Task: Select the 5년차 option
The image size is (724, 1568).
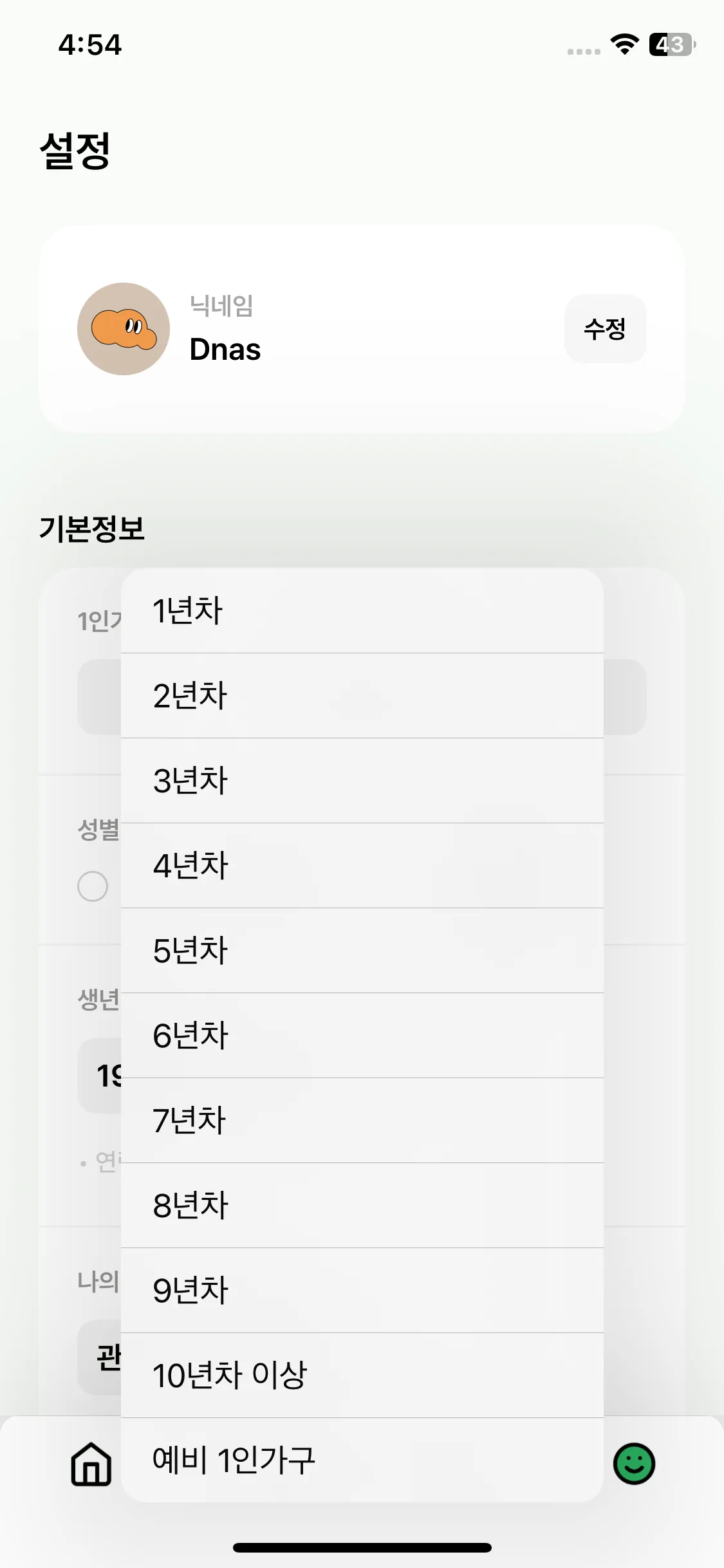Action: coord(362,951)
